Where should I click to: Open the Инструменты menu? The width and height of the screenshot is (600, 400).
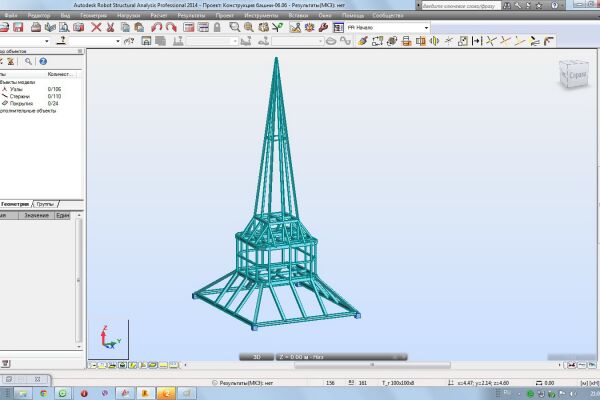(261, 15)
